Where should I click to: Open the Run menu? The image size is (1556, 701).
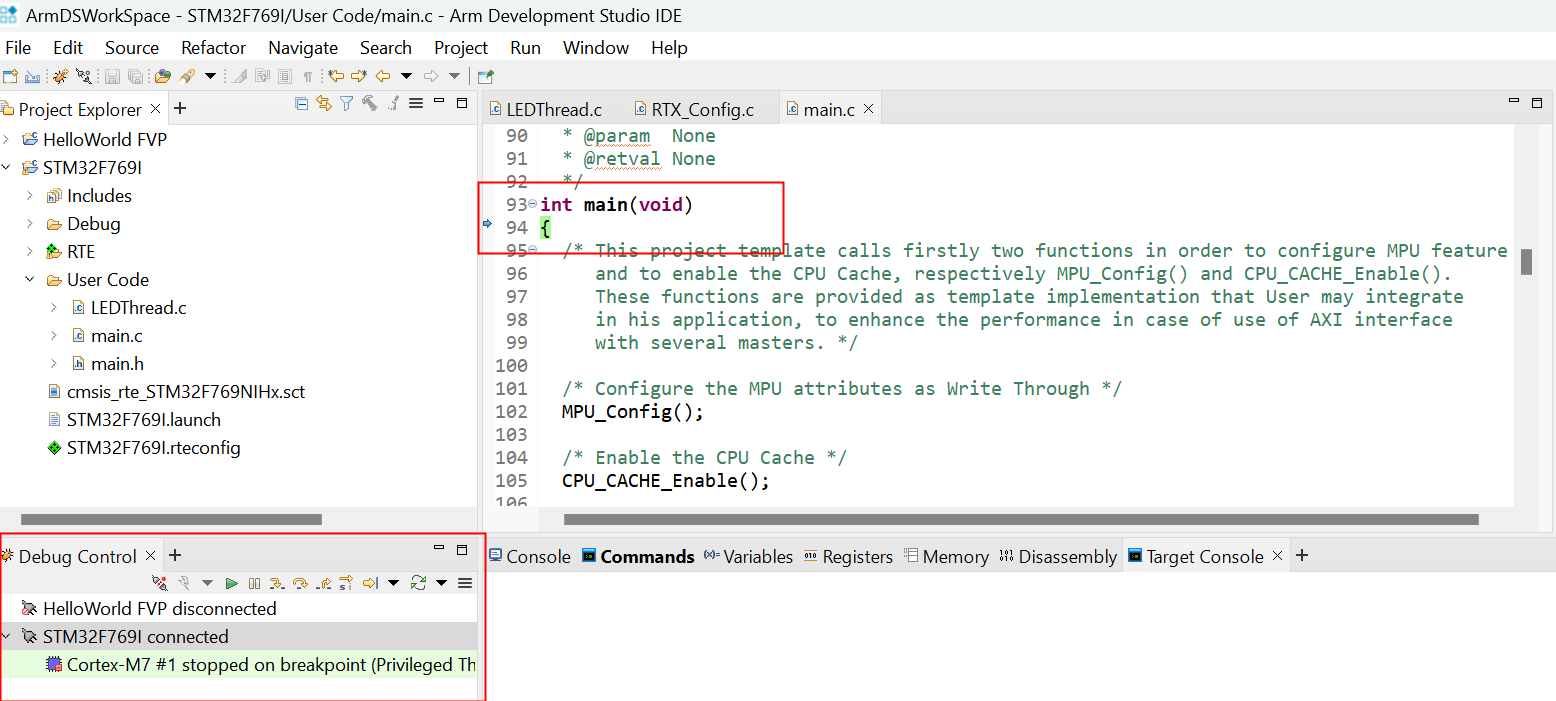[525, 48]
